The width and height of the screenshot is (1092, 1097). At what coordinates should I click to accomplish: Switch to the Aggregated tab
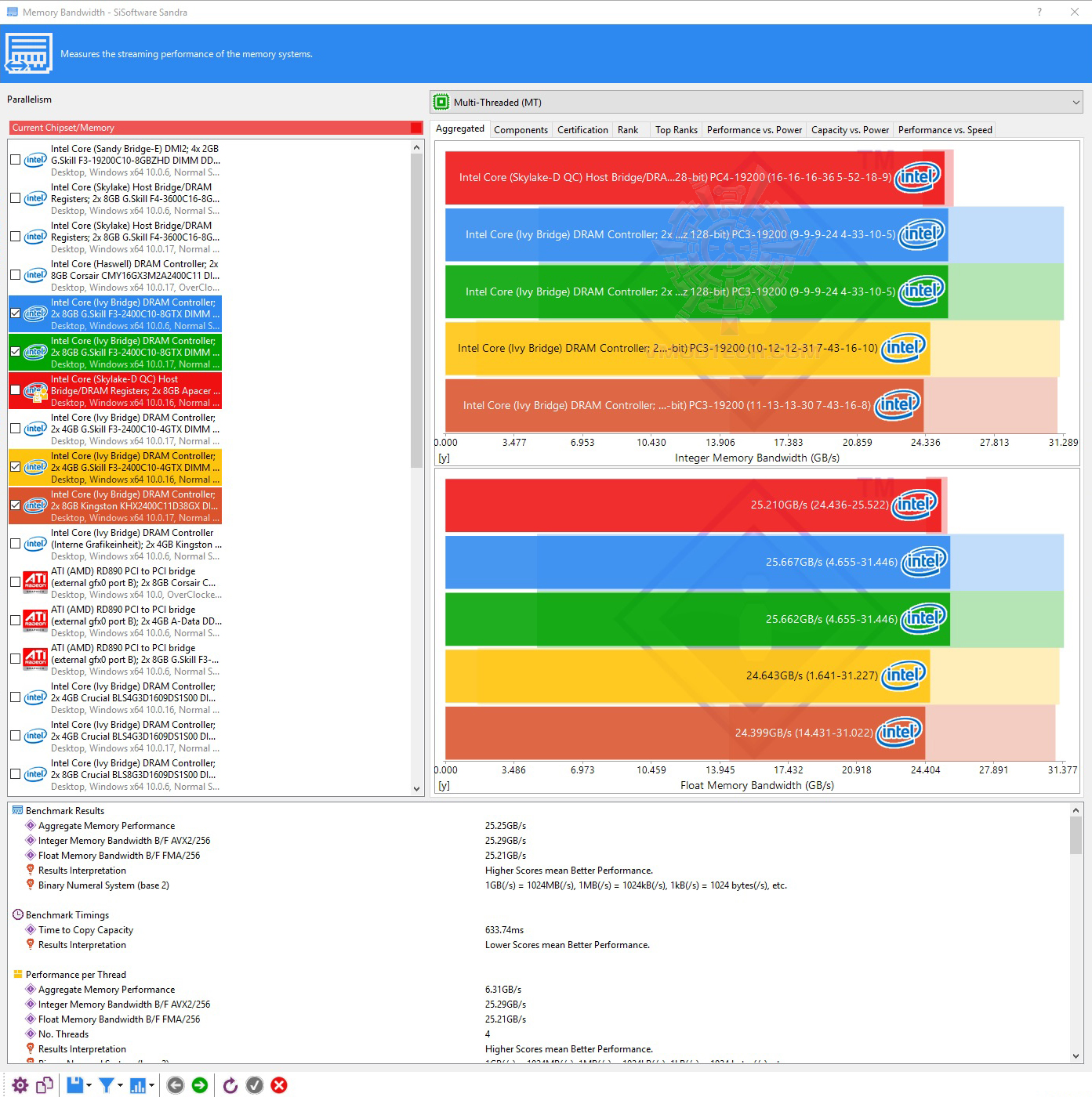pos(460,129)
